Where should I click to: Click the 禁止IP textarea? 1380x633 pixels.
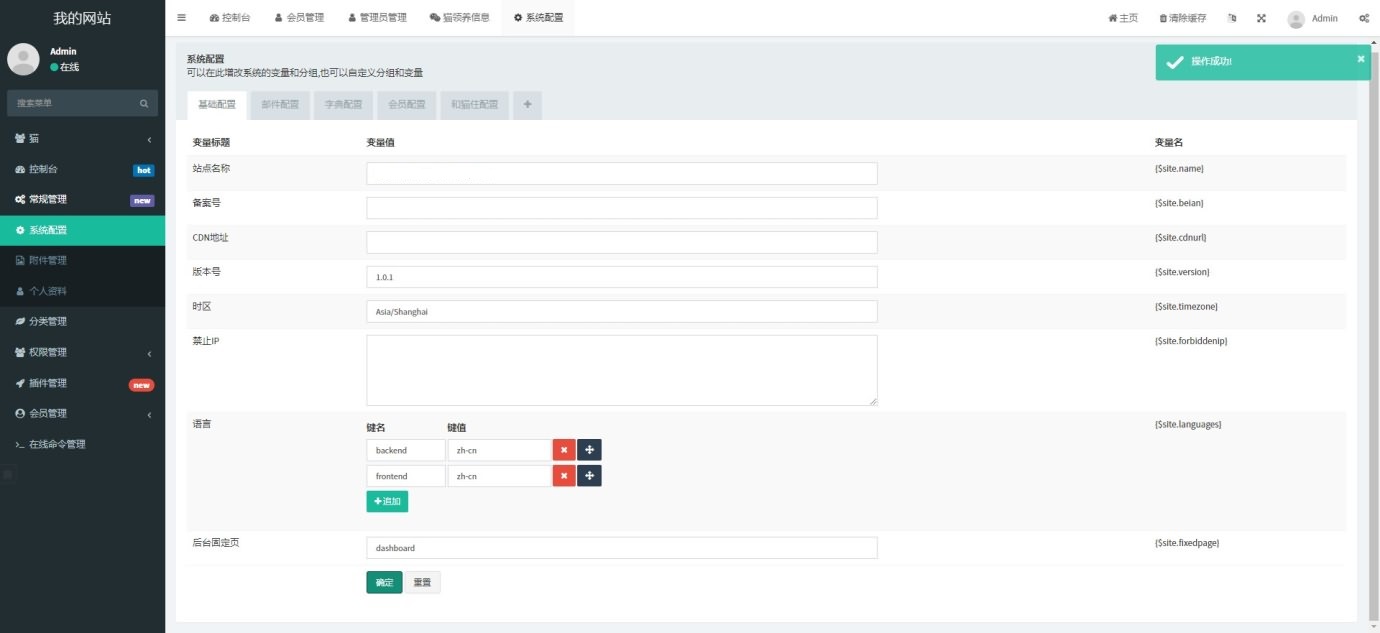[622, 370]
